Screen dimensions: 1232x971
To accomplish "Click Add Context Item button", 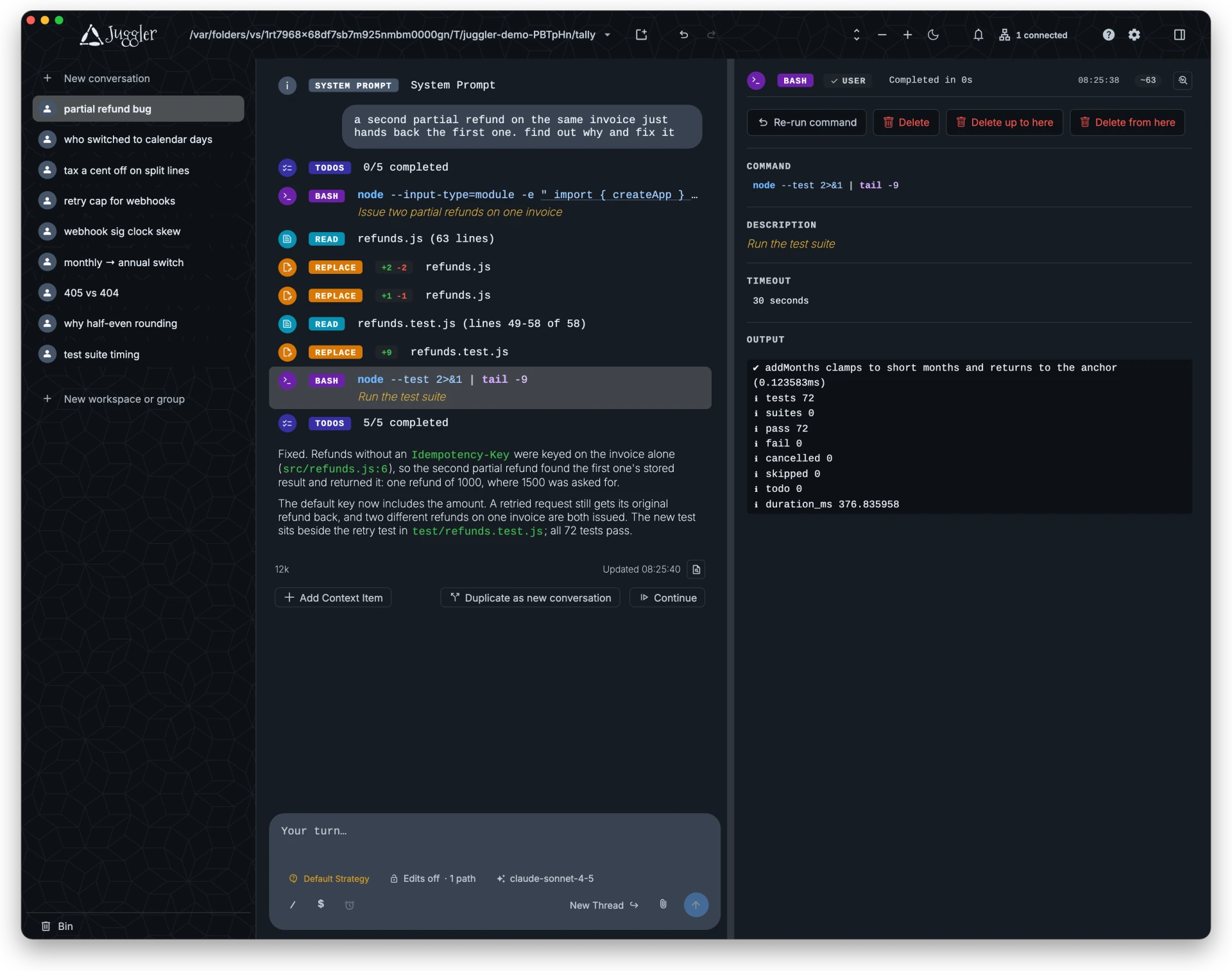I will tap(333, 597).
